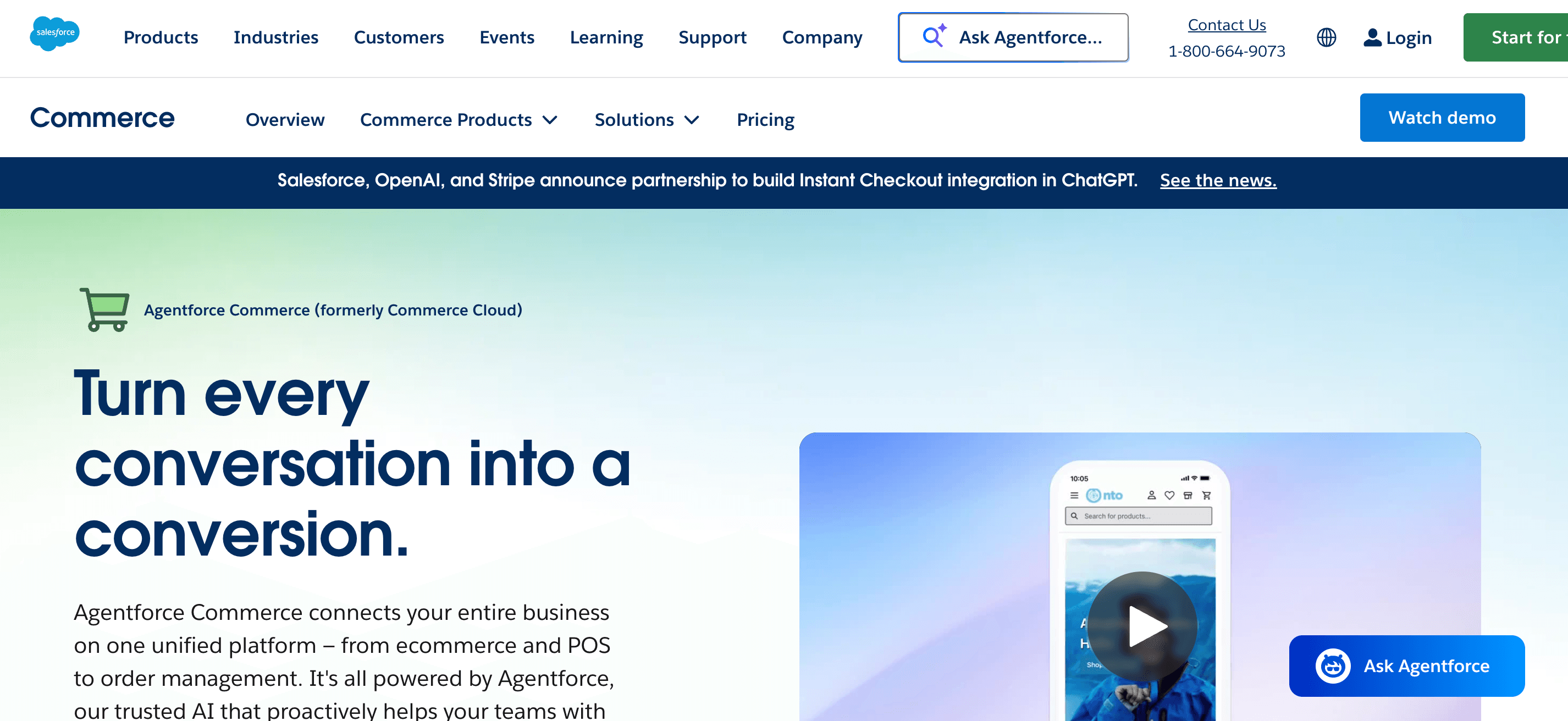Click the Salesforce cloud logo
Viewport: 1568px width, 721px height.
[55, 34]
